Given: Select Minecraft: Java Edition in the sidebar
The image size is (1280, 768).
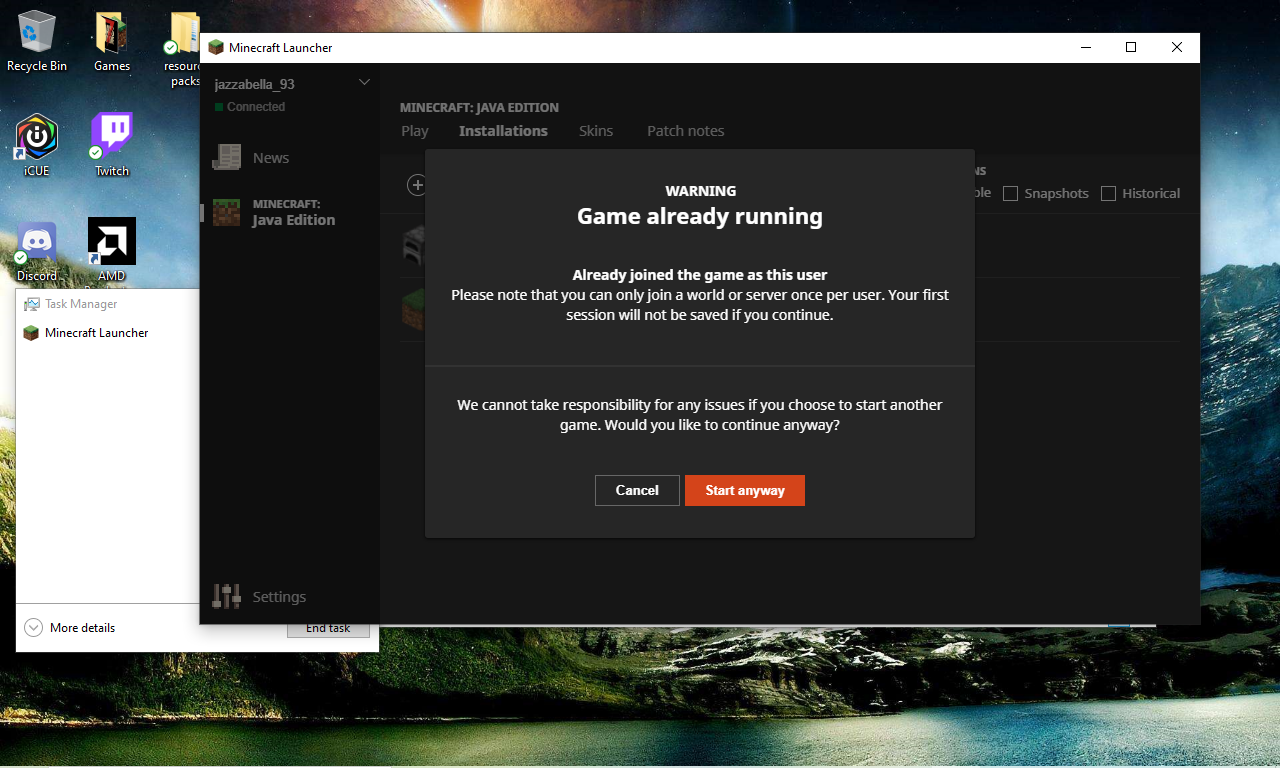Looking at the screenshot, I should pyautogui.click(x=290, y=212).
